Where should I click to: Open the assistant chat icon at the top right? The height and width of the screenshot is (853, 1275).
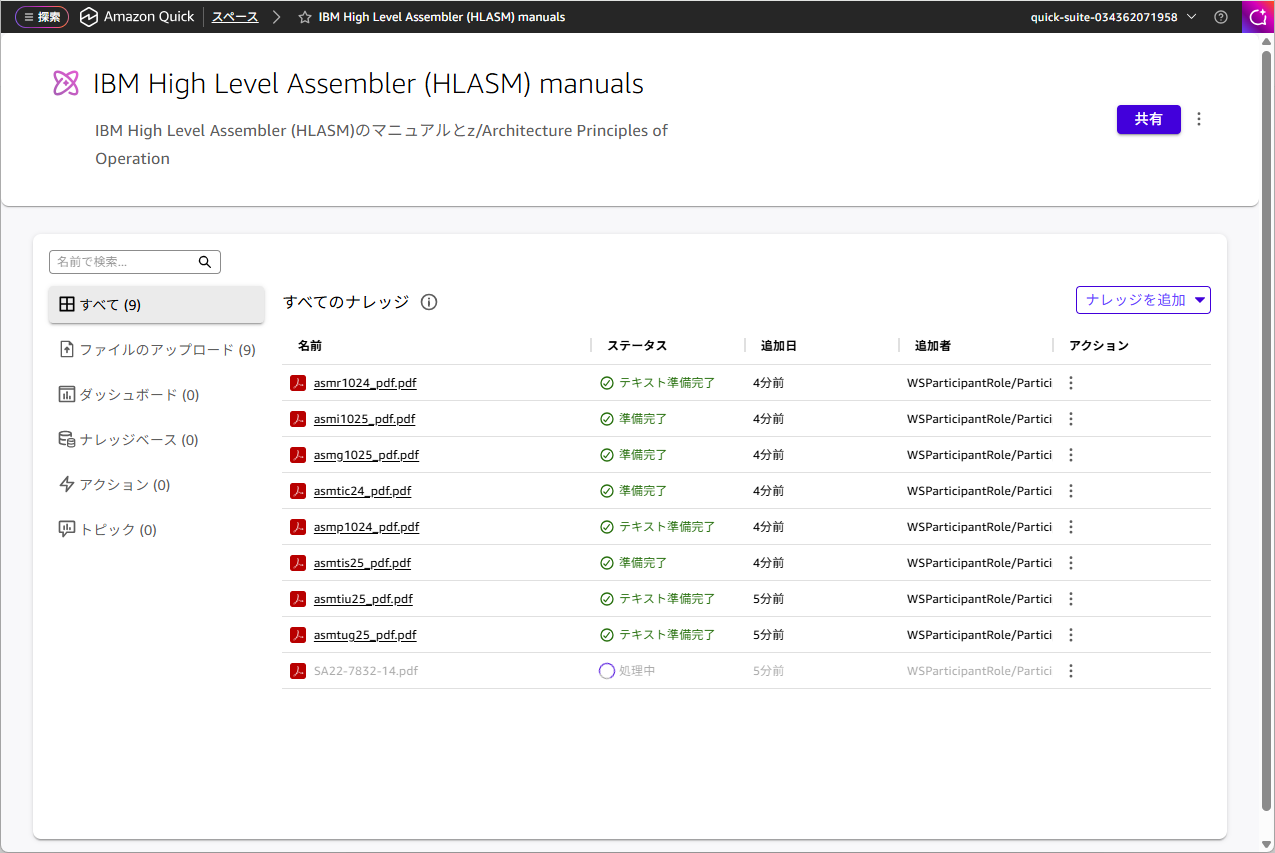point(1258,17)
